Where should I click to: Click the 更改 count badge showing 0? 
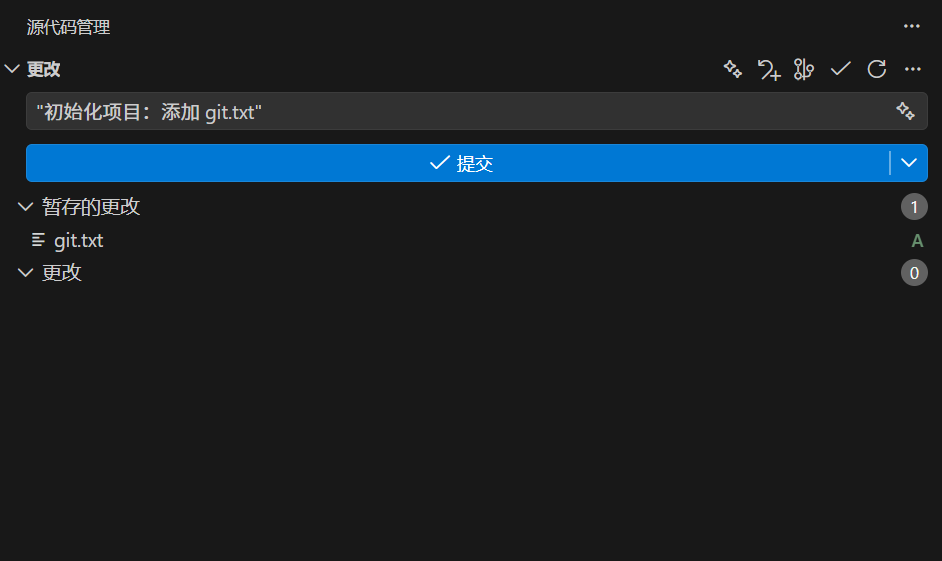(x=914, y=273)
